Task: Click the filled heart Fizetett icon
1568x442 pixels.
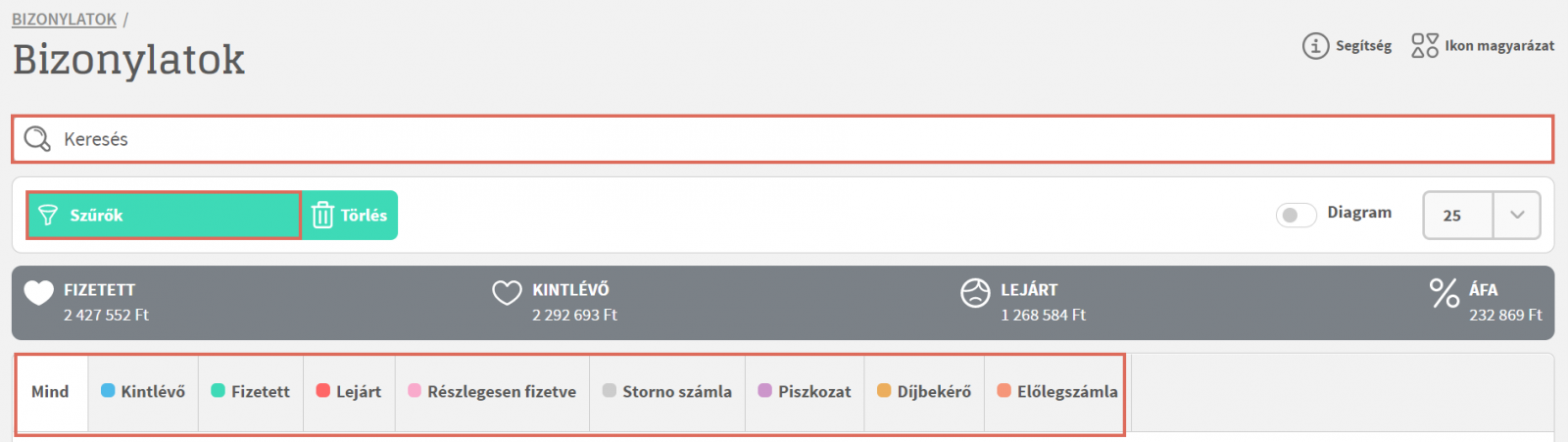Action: 39,292
